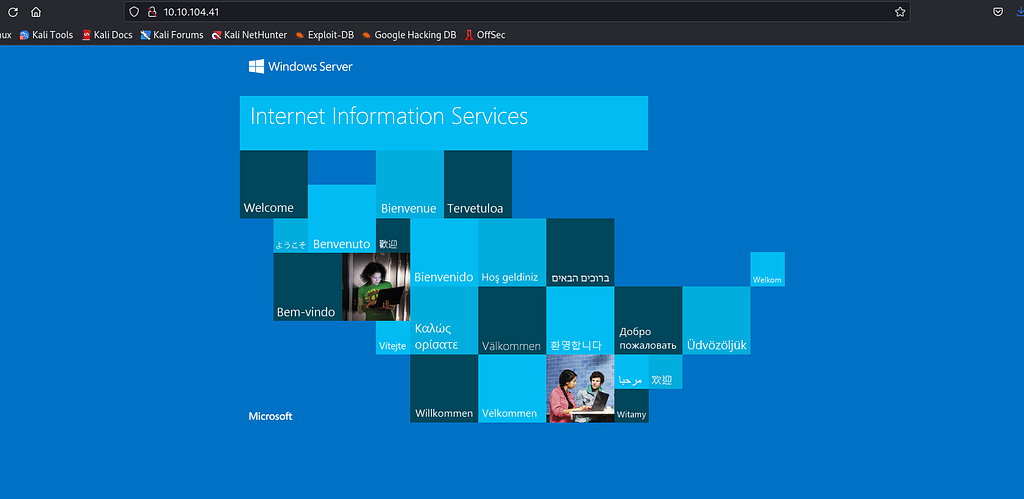Click the photo of two people at laptop
This screenshot has width=1024, height=499.
point(580,389)
